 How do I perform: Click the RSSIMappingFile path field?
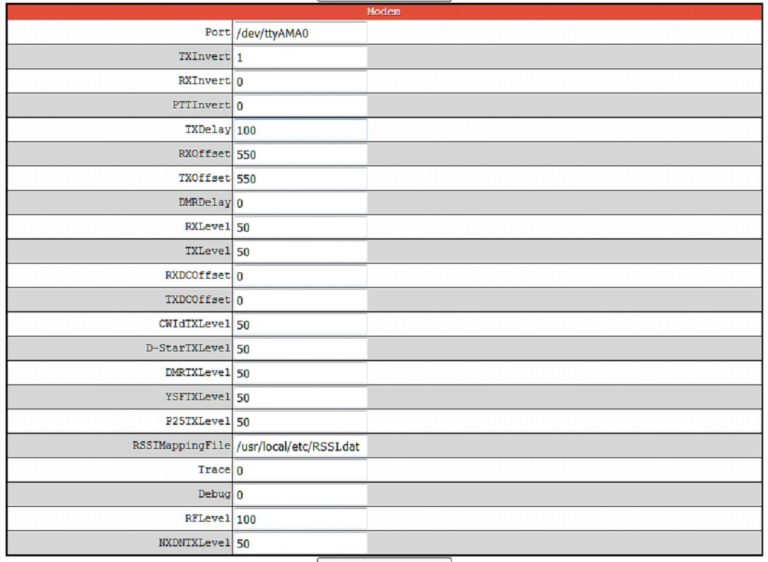click(300, 446)
